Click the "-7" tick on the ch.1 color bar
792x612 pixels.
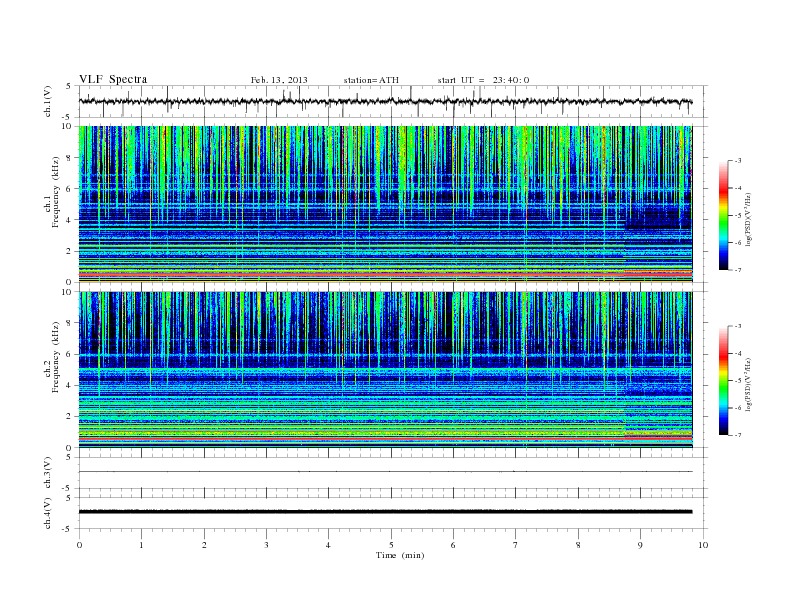tap(737, 270)
